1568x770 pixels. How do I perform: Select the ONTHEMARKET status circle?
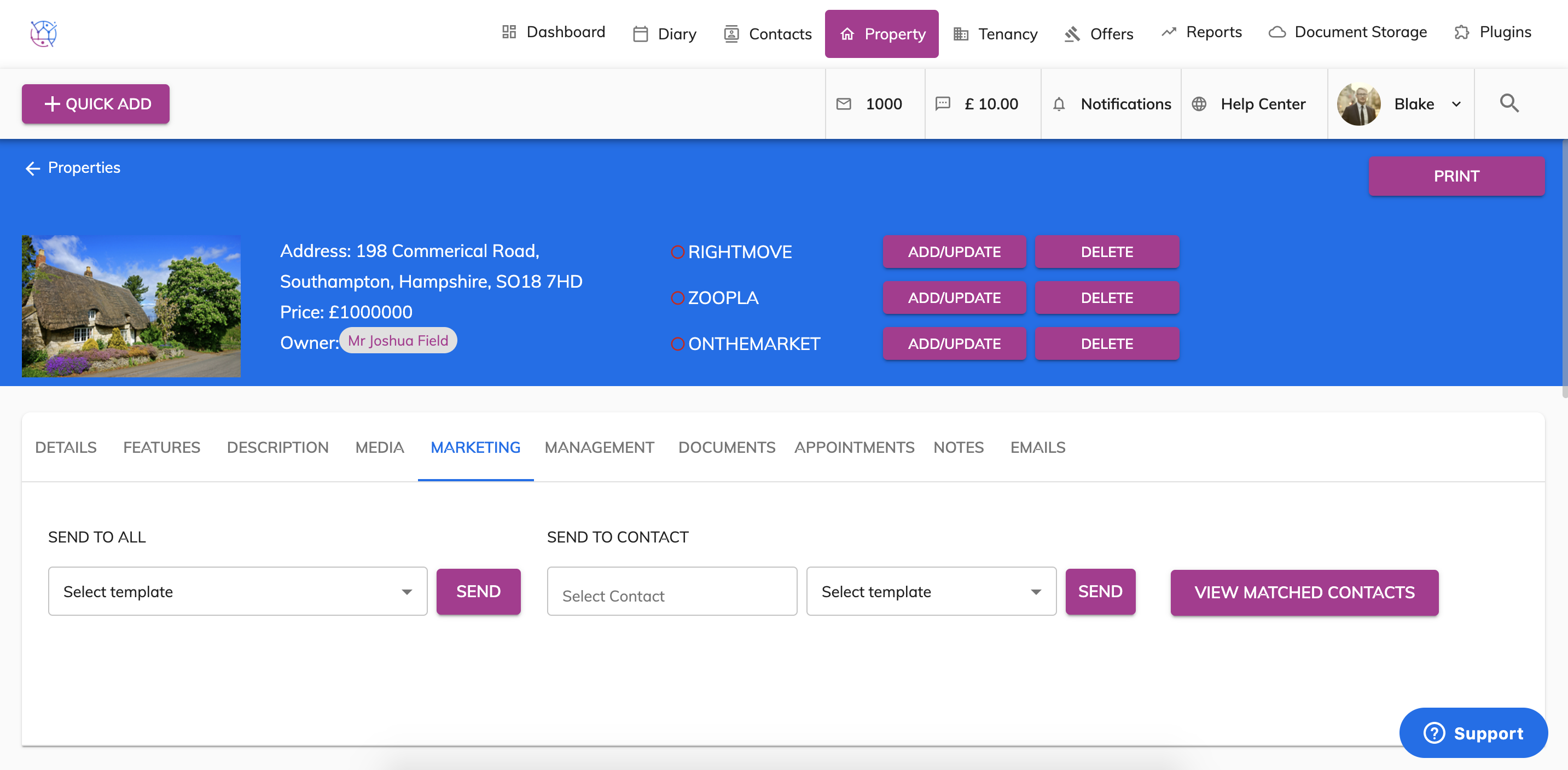[x=677, y=343]
